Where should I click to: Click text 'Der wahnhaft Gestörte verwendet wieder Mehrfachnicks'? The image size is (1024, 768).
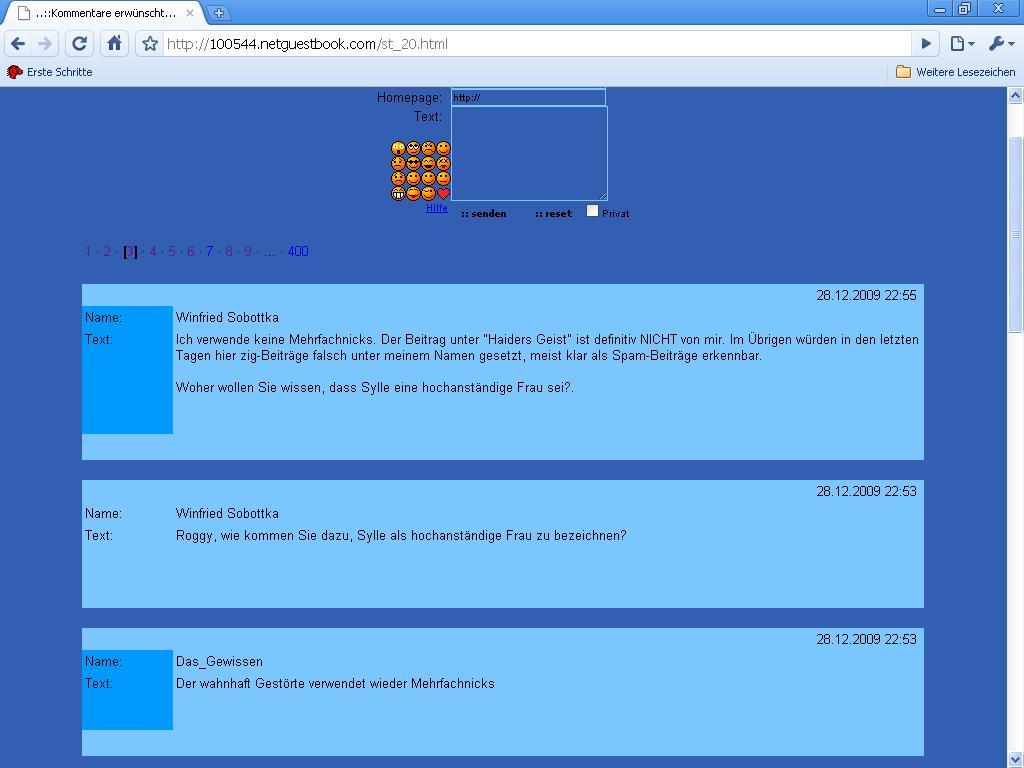335,684
